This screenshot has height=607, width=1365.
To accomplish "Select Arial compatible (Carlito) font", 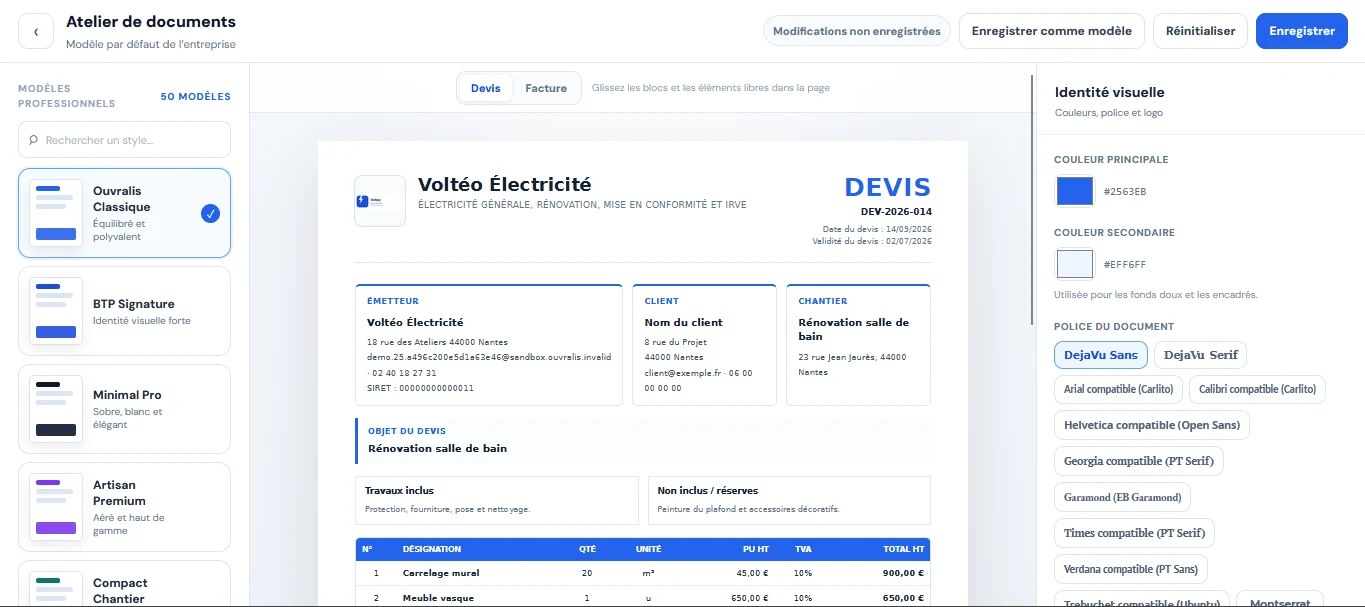I will click(x=1119, y=389).
